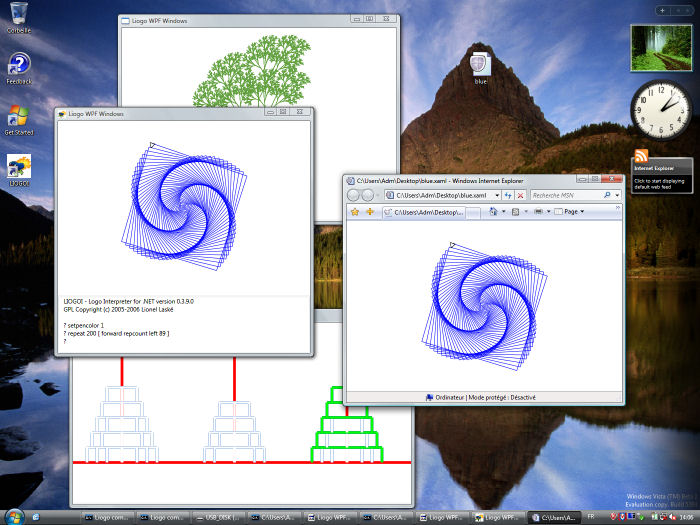Open the Liogo desktop shortcut icon
Image resolution: width=700 pixels, height=525 pixels.
click(x=19, y=167)
